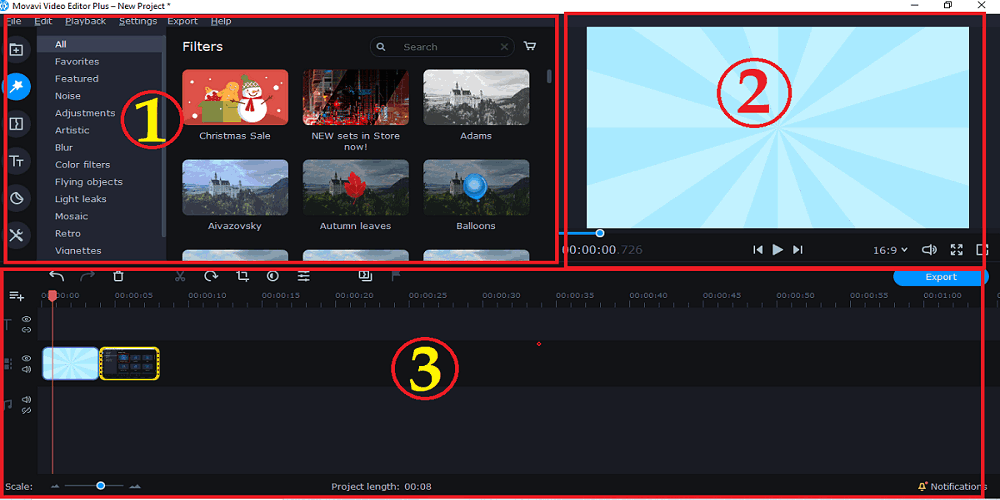Image resolution: width=1000 pixels, height=500 pixels.
Task: Skip to previous frame
Action: point(757,250)
